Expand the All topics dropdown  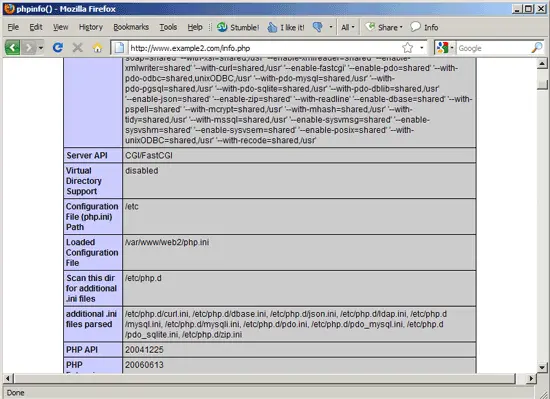pos(348,27)
